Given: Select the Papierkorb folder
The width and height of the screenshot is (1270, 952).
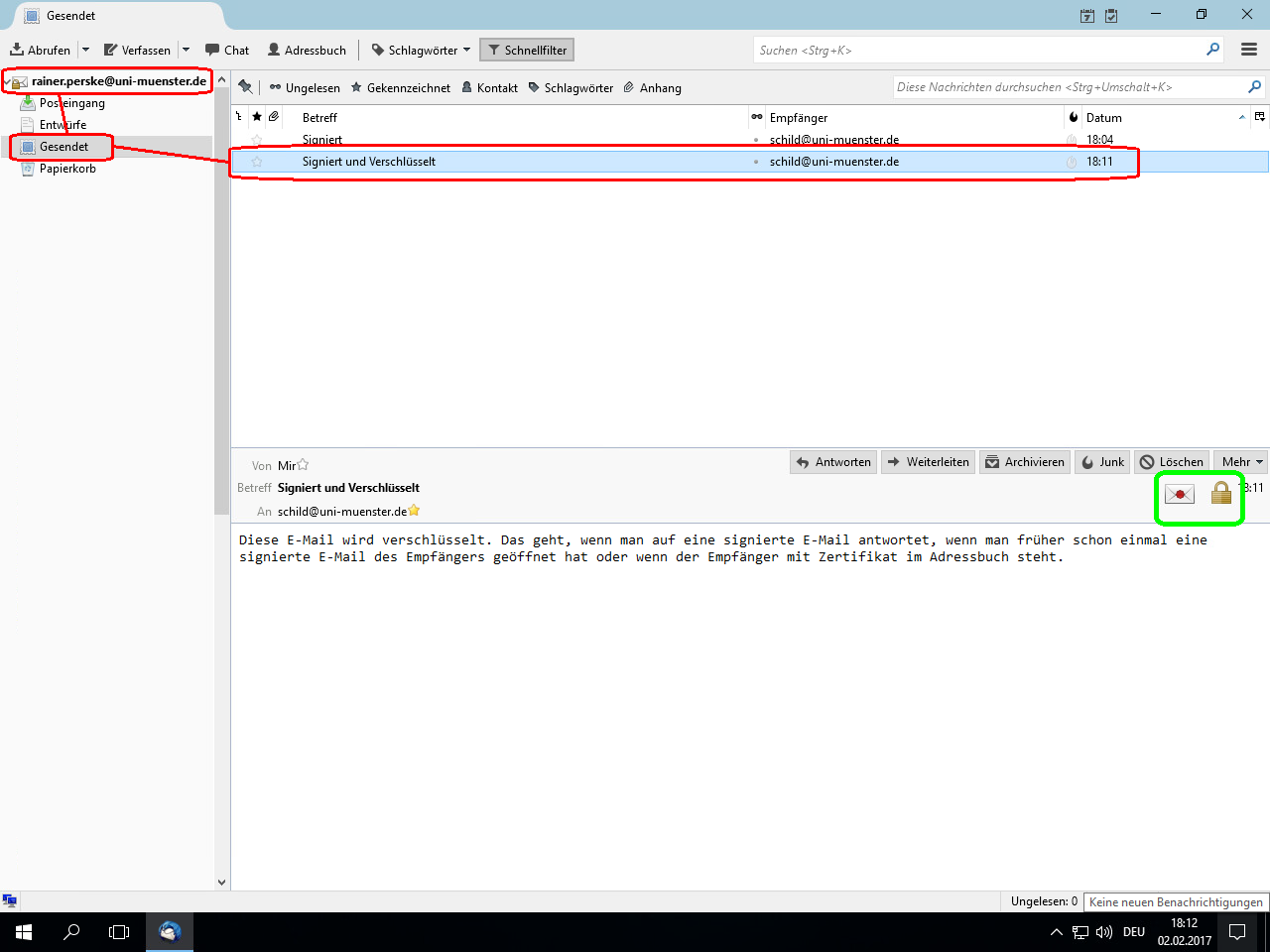Looking at the screenshot, I should click(x=67, y=169).
